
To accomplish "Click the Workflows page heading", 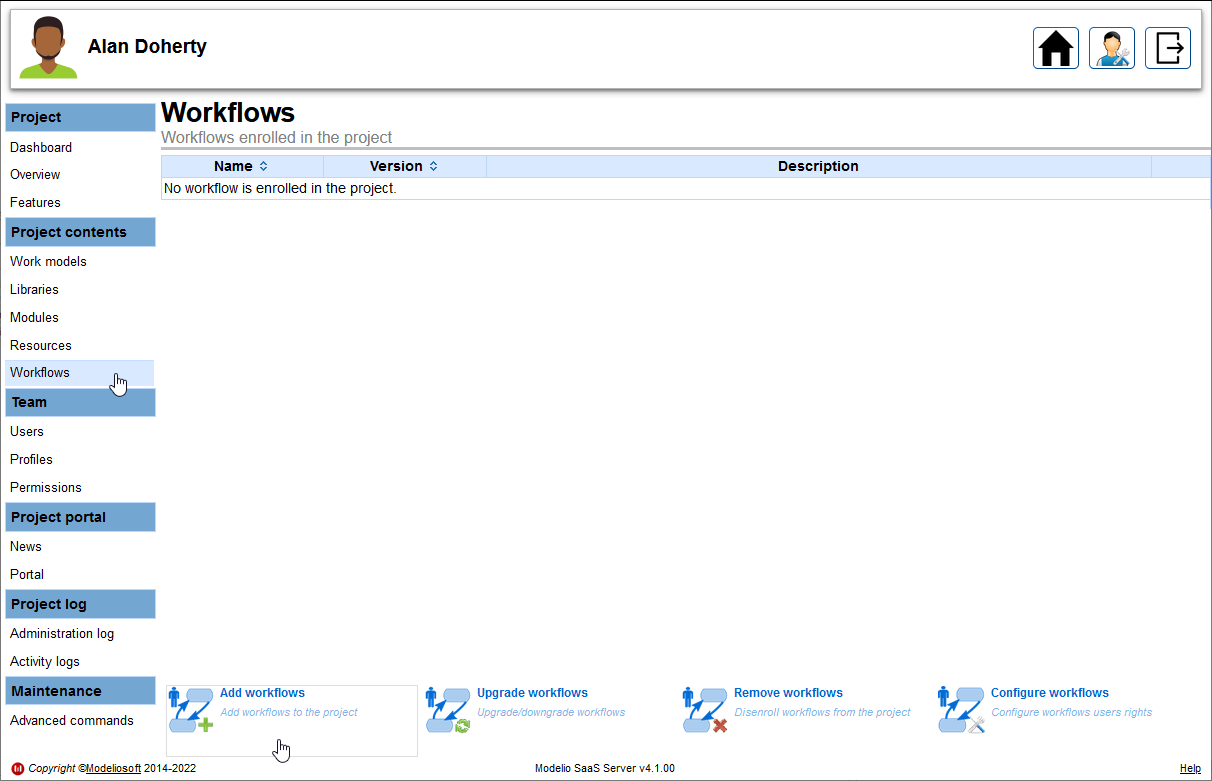I will tap(228, 112).
